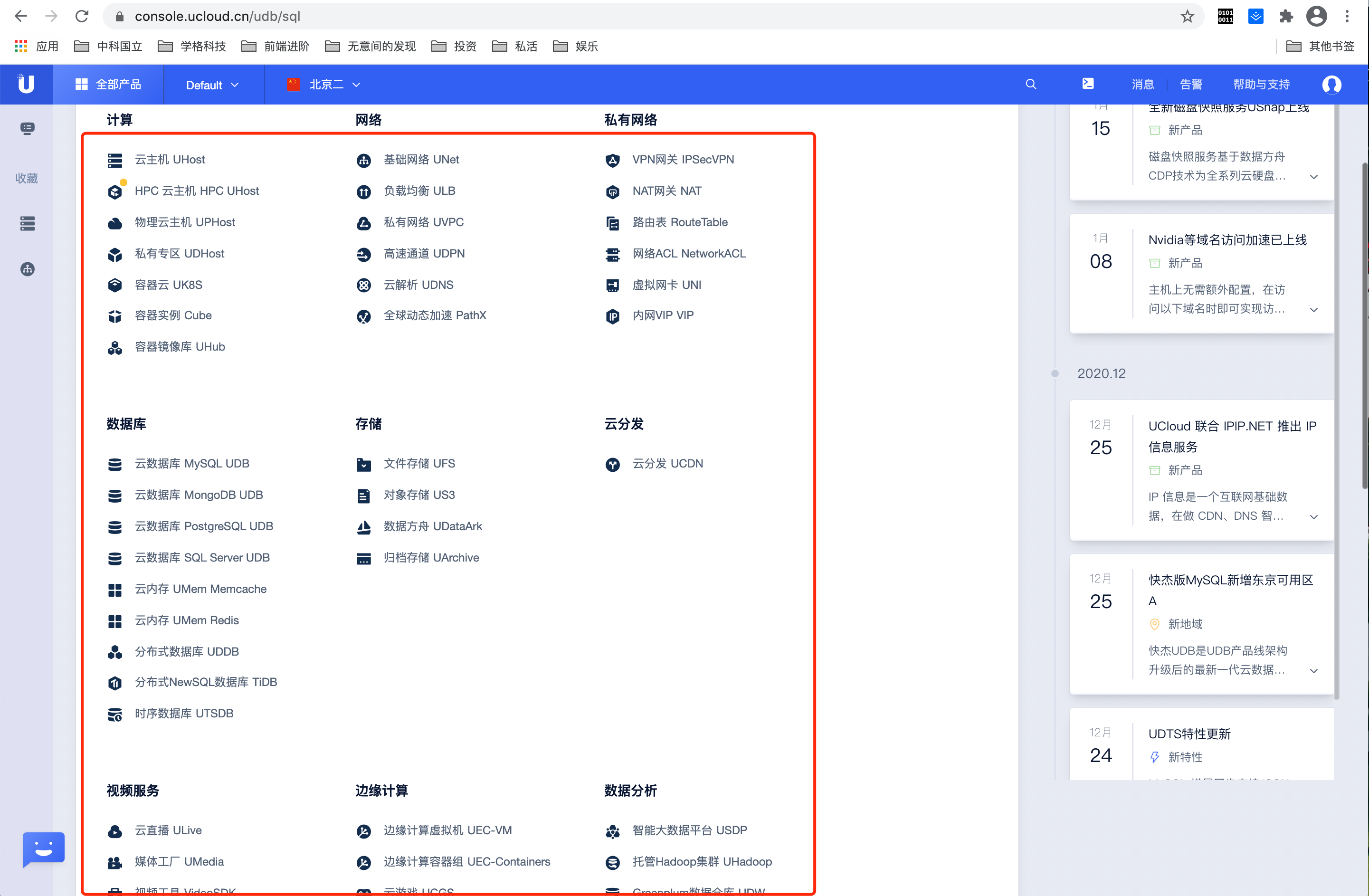
Task: Open sidebar message icon at top
Action: [x=27, y=128]
